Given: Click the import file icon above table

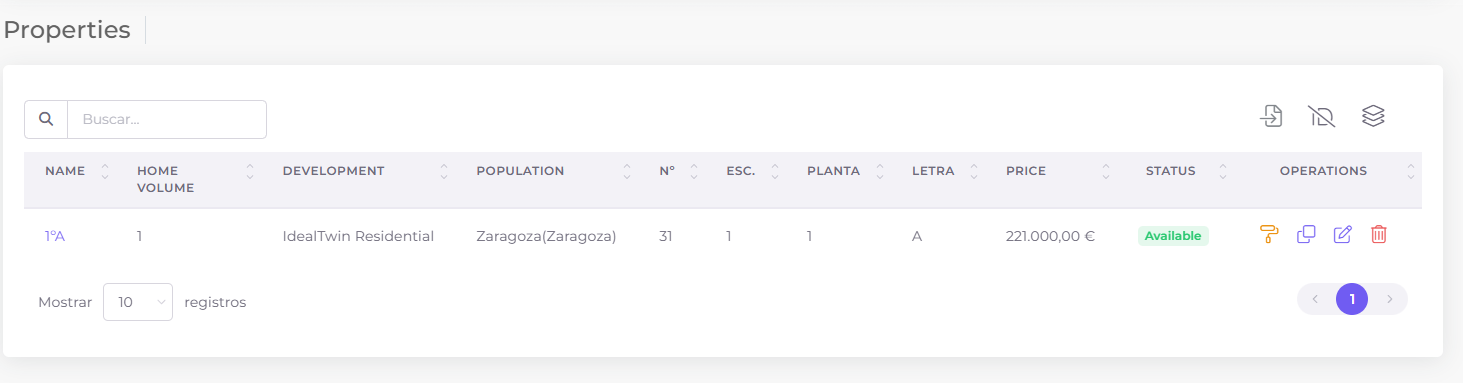Looking at the screenshot, I should point(1270,116).
